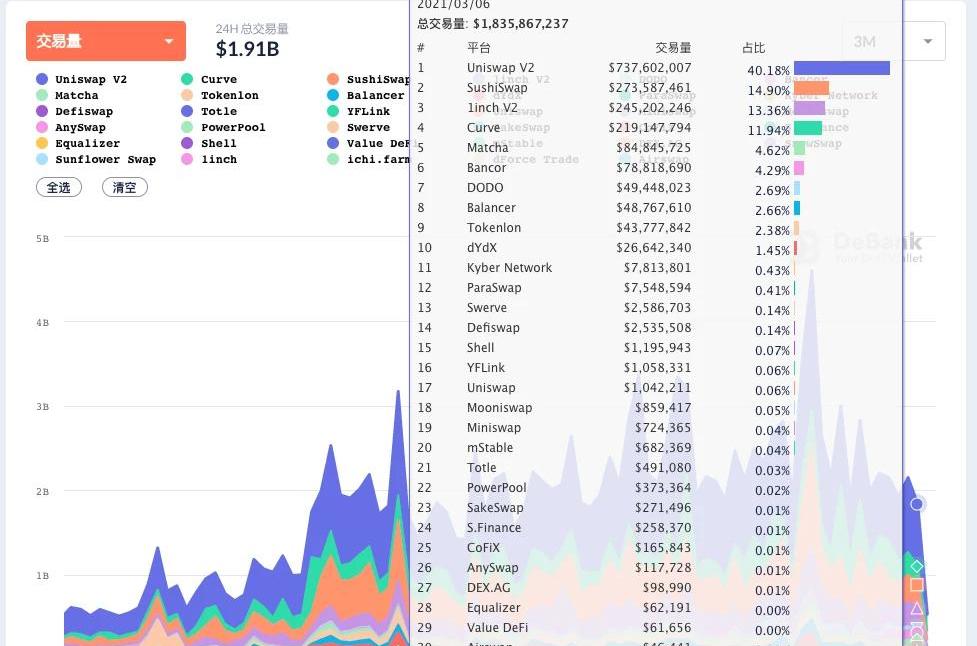Click the 全选 select-all button
Image resolution: width=977 pixels, height=646 pixels.
59,187
